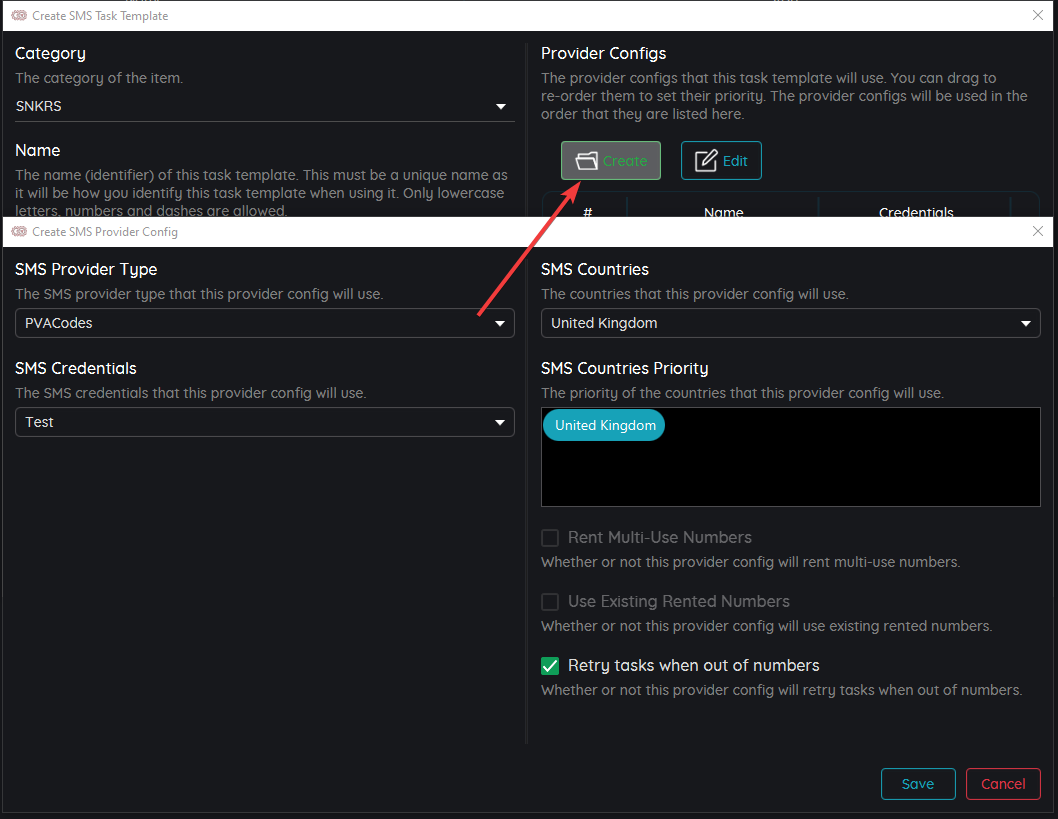
Task: Close the Create SMS Task Template window
Action: [x=1037, y=15]
